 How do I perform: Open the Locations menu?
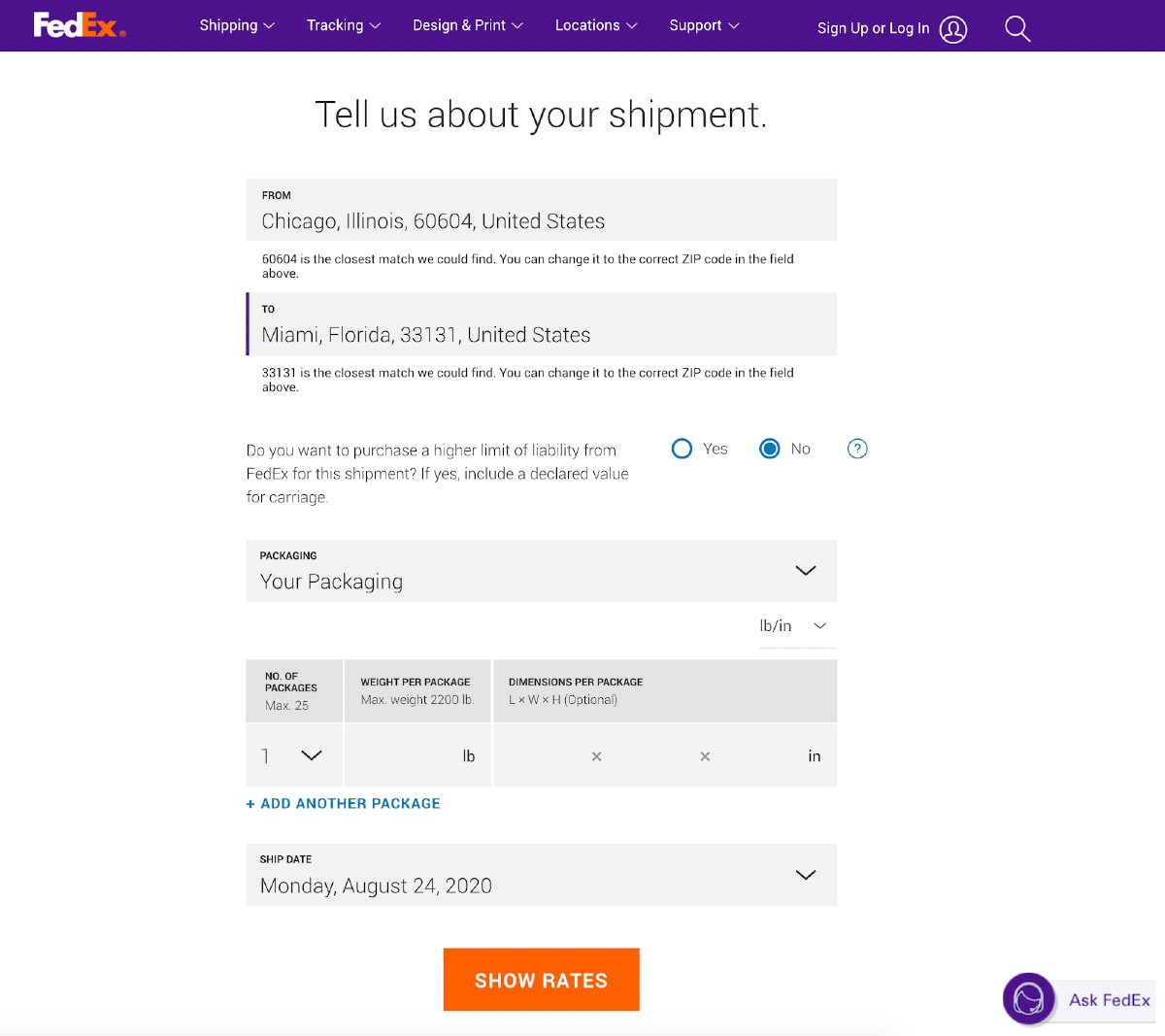596,25
